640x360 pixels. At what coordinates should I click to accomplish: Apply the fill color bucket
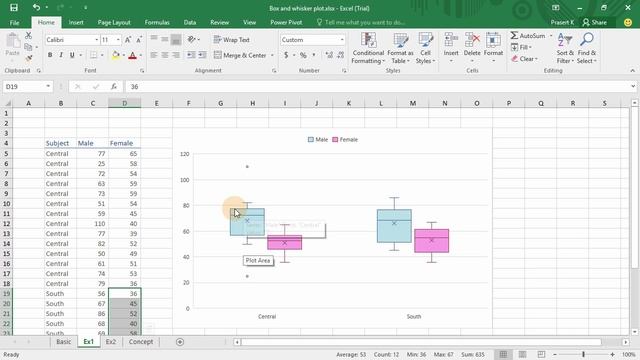(116, 55)
